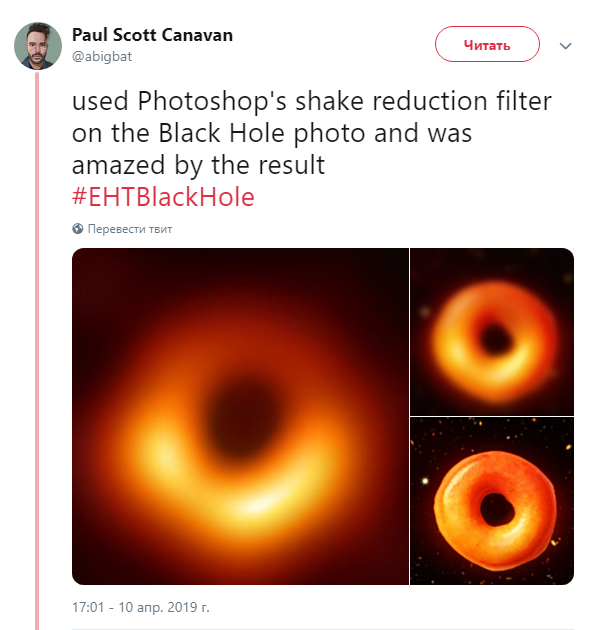Select the @abigbat handle
This screenshot has height=630, width=606.
[x=102, y=57]
